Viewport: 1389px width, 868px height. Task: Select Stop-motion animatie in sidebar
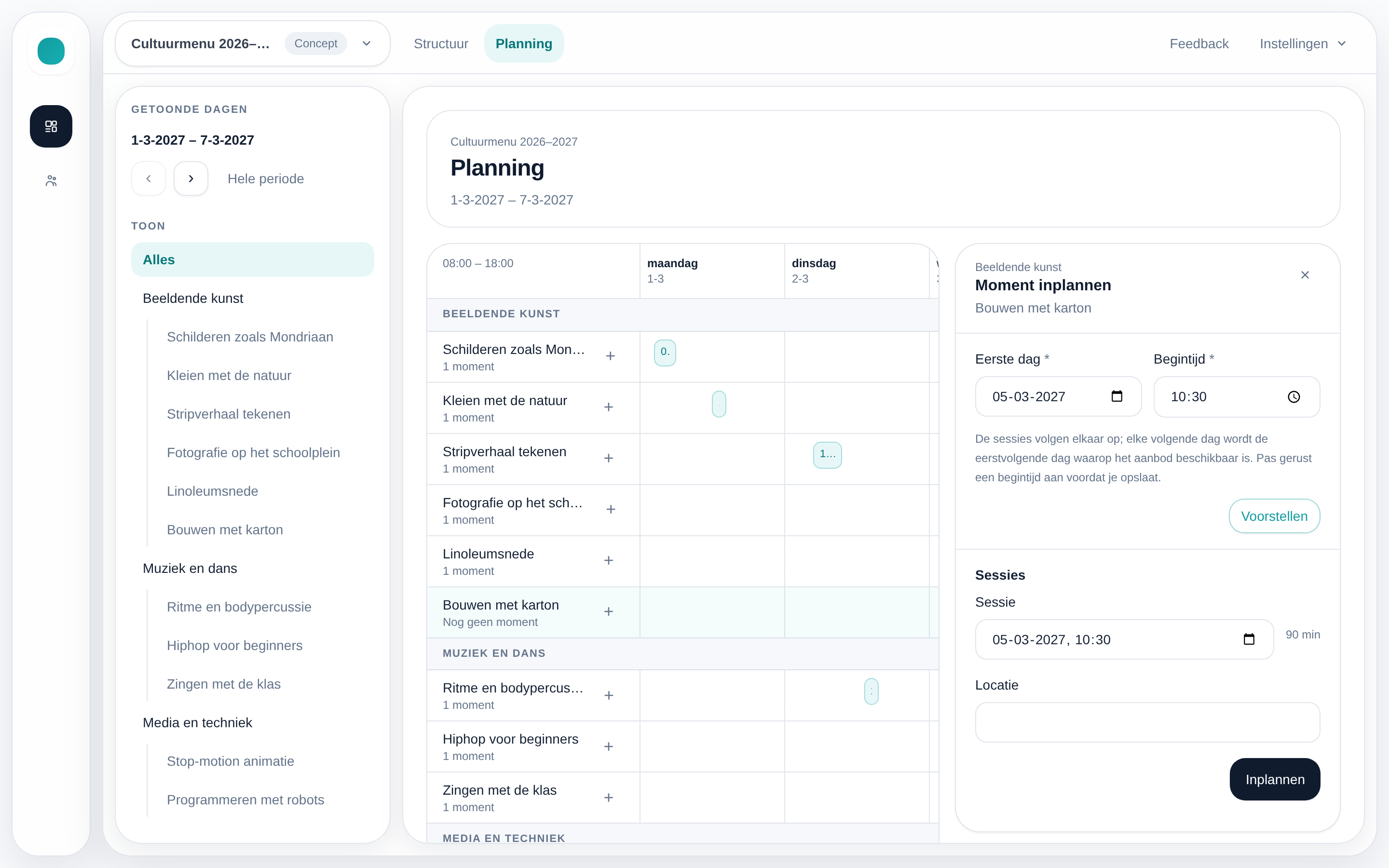[x=231, y=761]
